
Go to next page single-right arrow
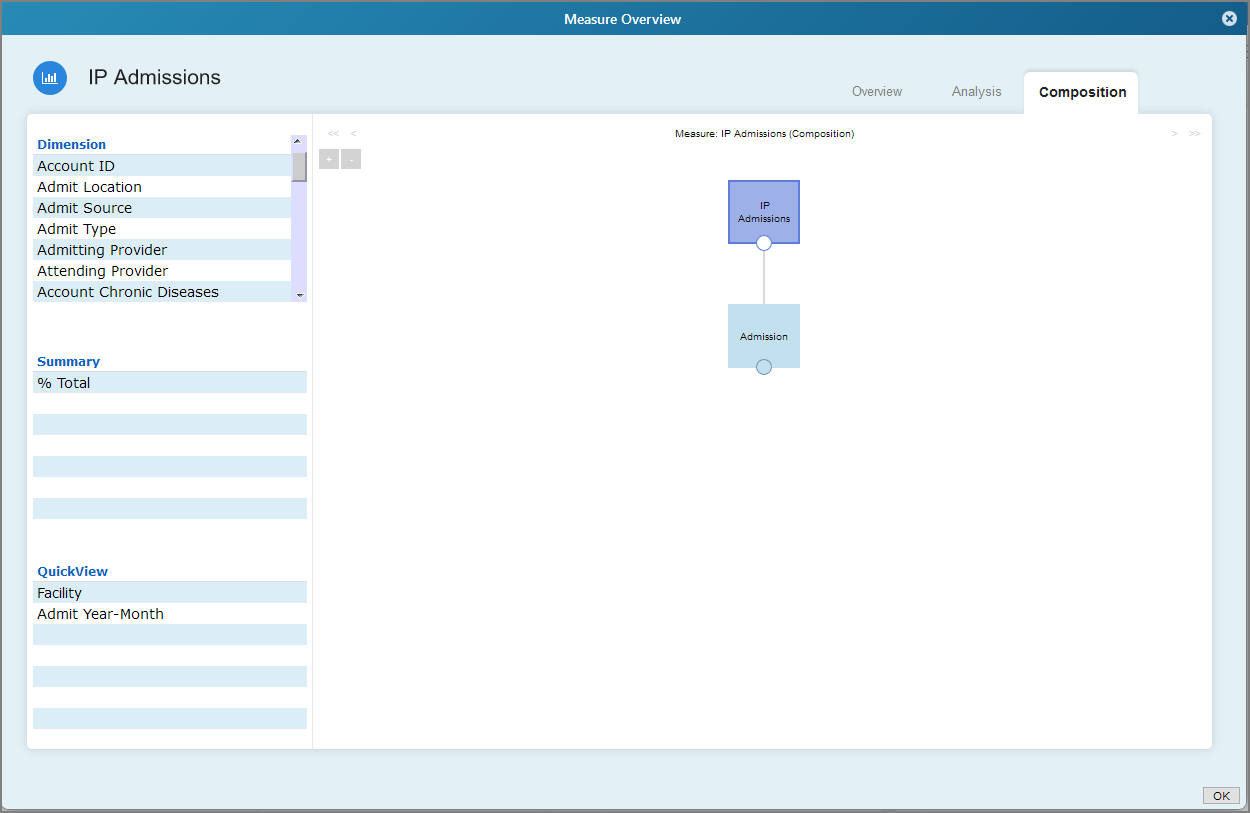pos(1174,134)
